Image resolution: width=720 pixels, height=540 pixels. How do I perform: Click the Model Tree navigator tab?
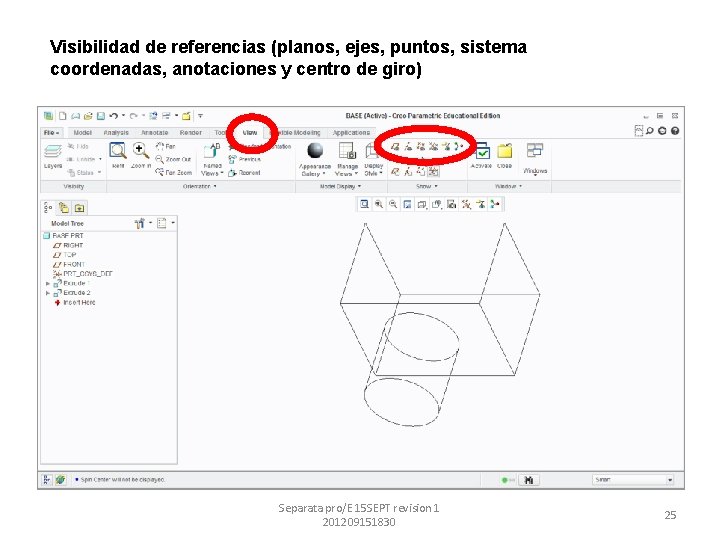(x=48, y=208)
